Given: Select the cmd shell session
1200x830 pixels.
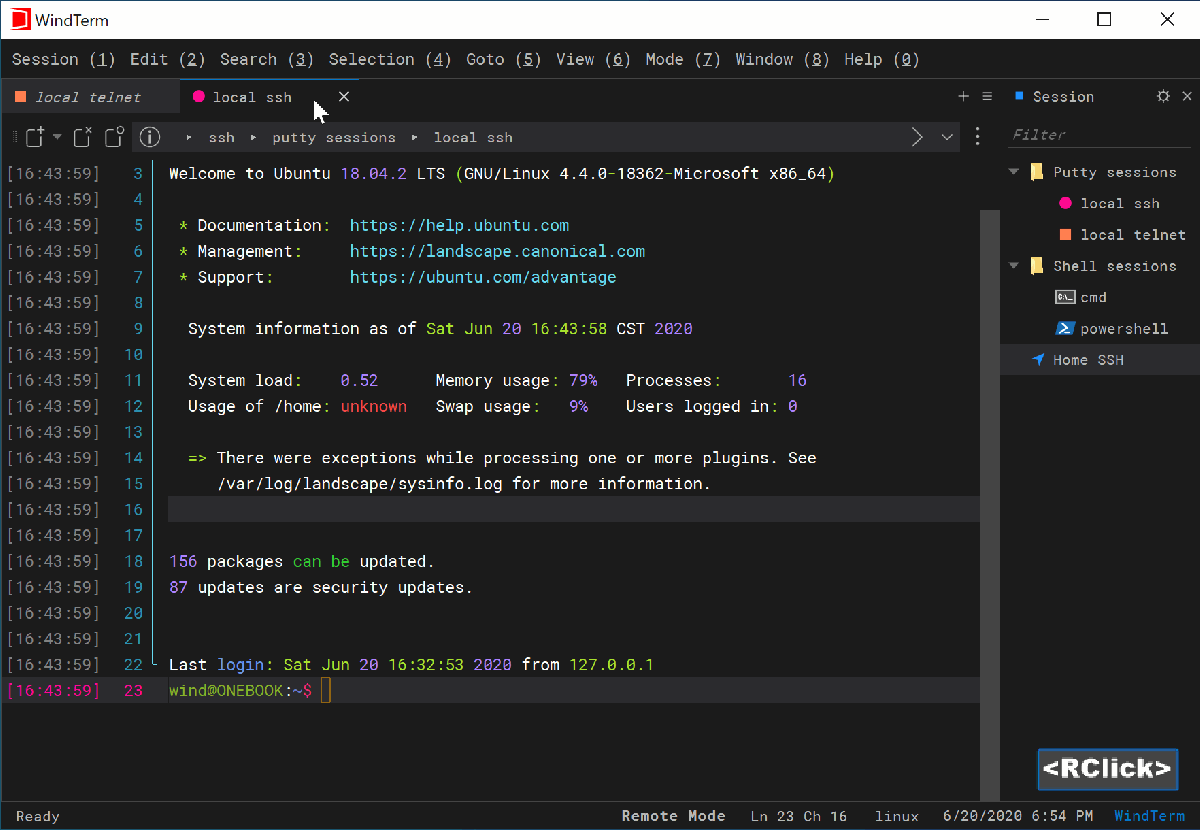Looking at the screenshot, I should coord(1093,297).
